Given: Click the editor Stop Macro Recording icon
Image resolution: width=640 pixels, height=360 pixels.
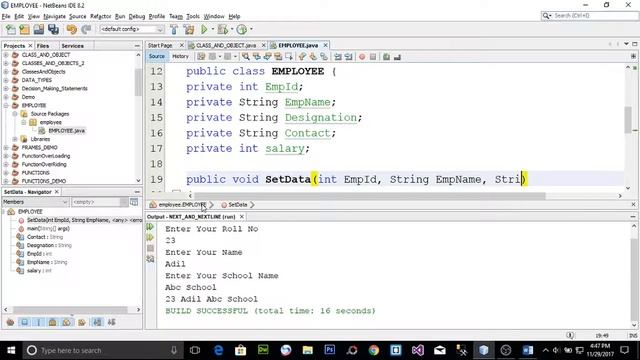Looking at the screenshot, I should pyautogui.click(x=373, y=57).
